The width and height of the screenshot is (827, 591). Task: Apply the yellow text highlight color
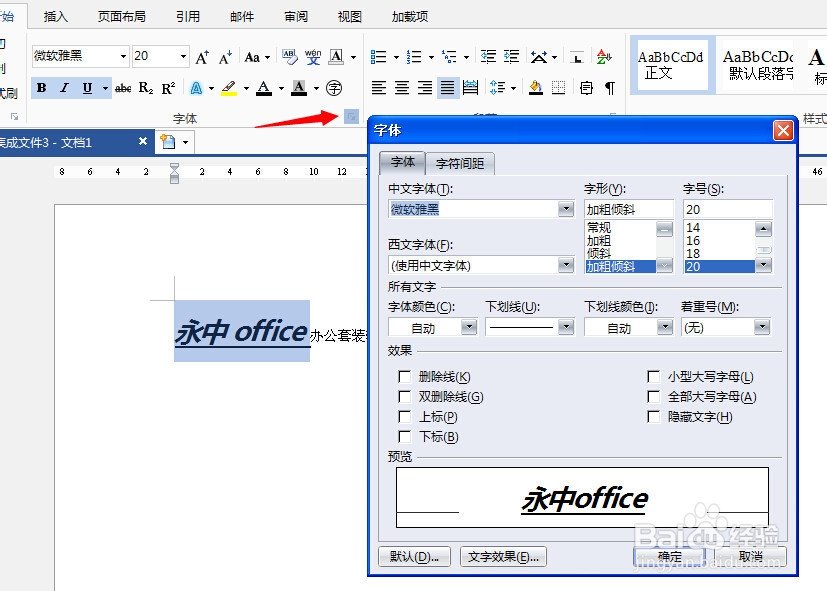pos(228,88)
